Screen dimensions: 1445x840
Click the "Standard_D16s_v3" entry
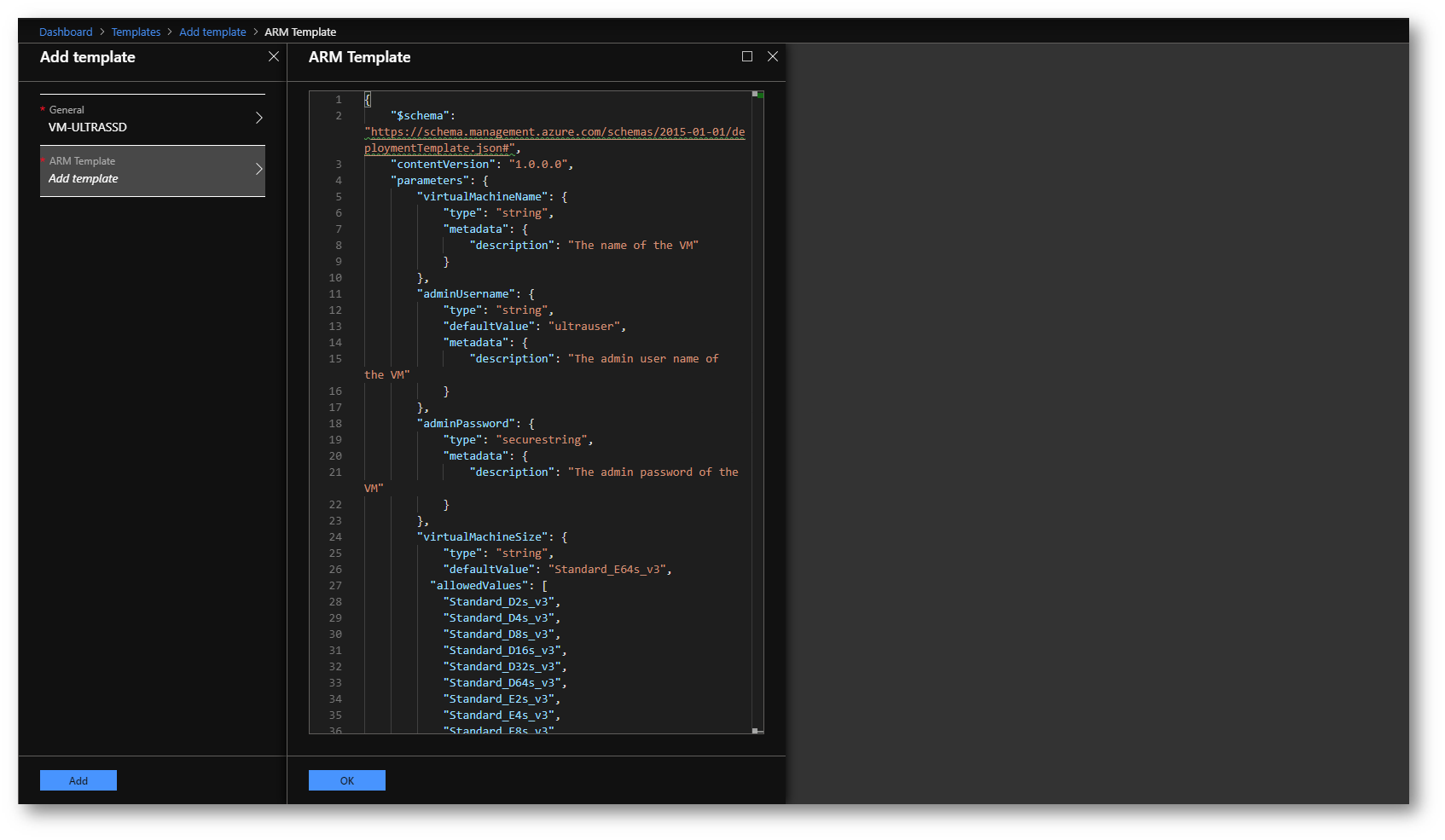tap(502, 651)
